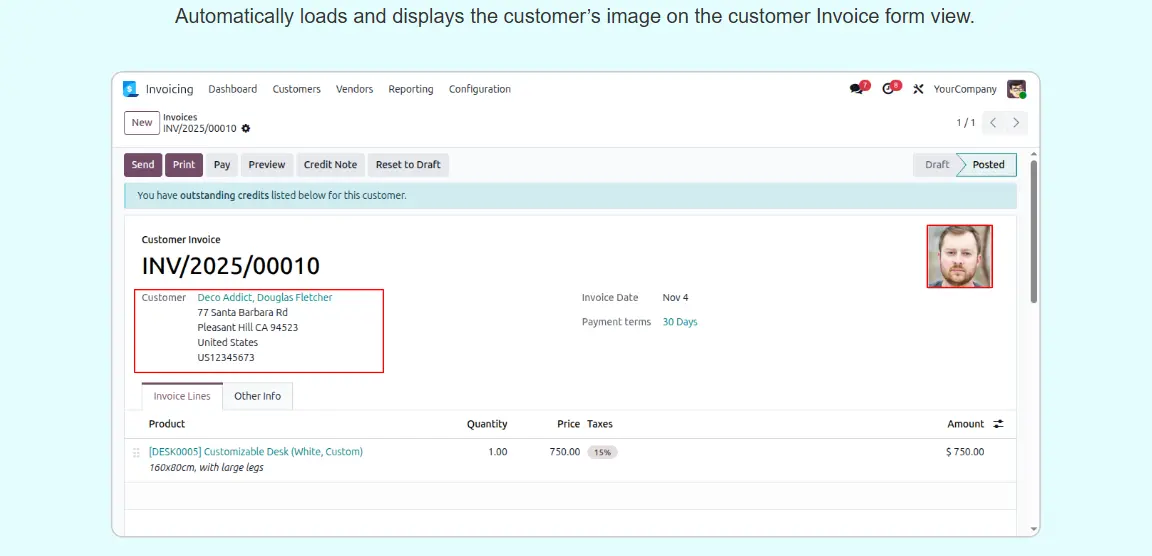The image size is (1152, 556).
Task: Open the user avatar menu
Action: pyautogui.click(x=1016, y=89)
